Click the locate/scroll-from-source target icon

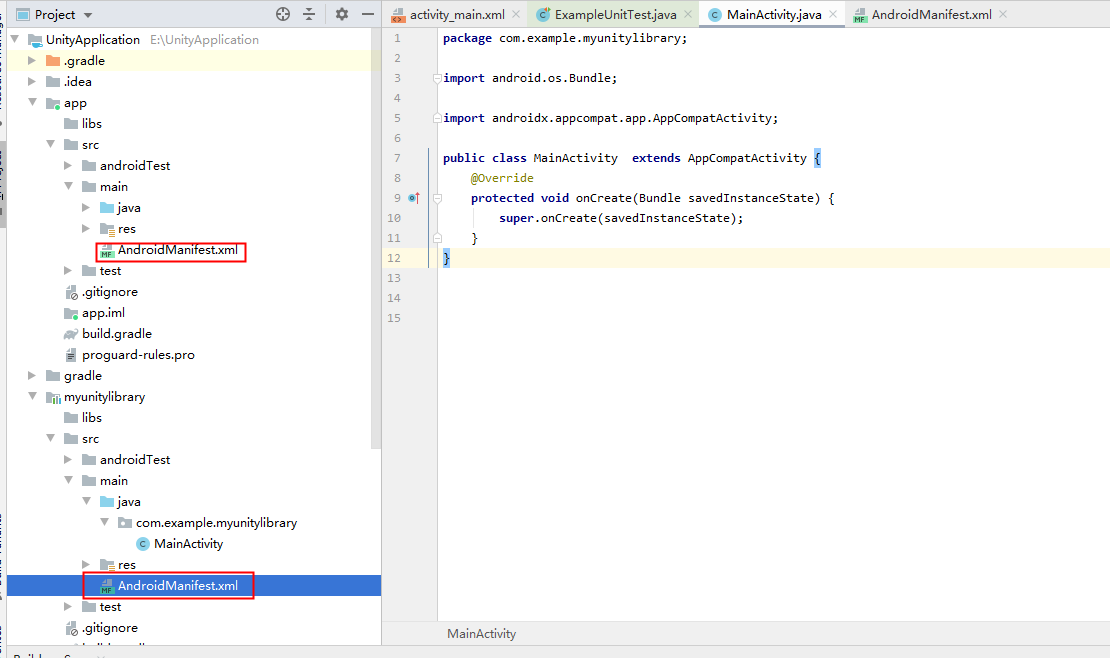(282, 14)
